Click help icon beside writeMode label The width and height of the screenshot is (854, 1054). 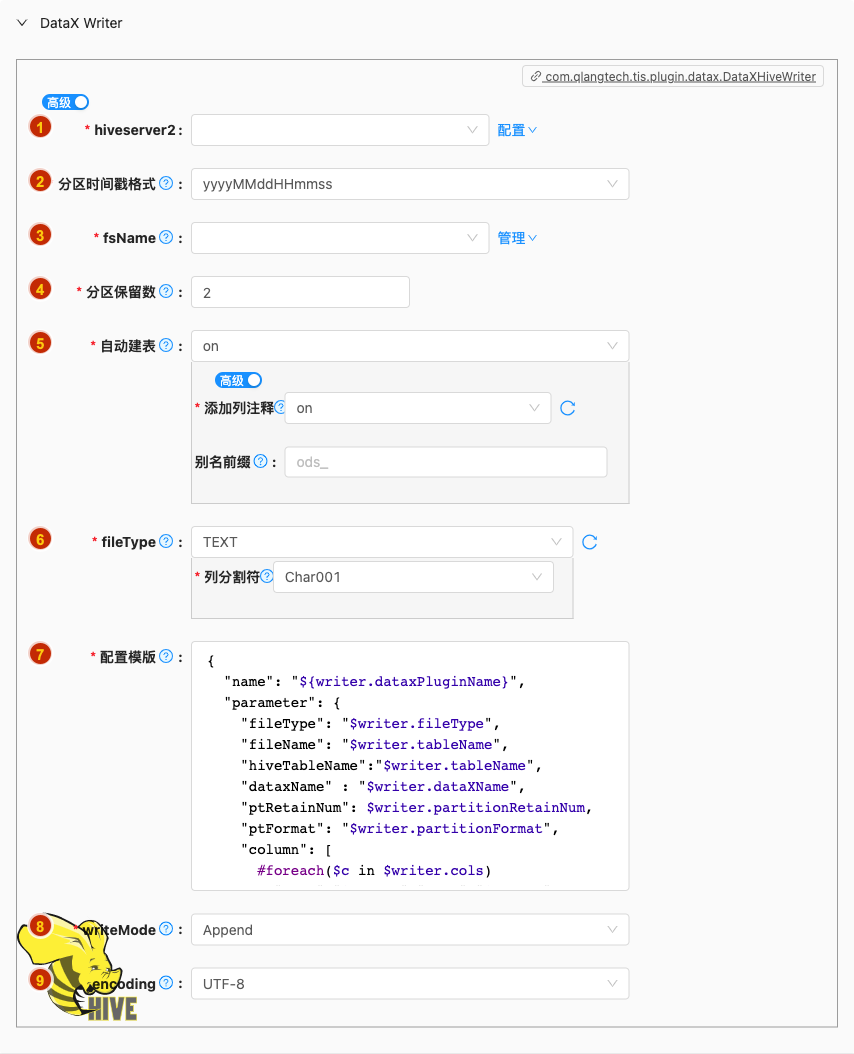pos(166,929)
